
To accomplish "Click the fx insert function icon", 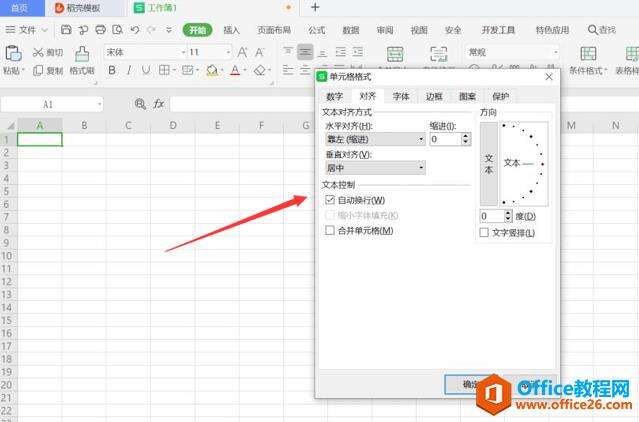I will [x=158, y=104].
